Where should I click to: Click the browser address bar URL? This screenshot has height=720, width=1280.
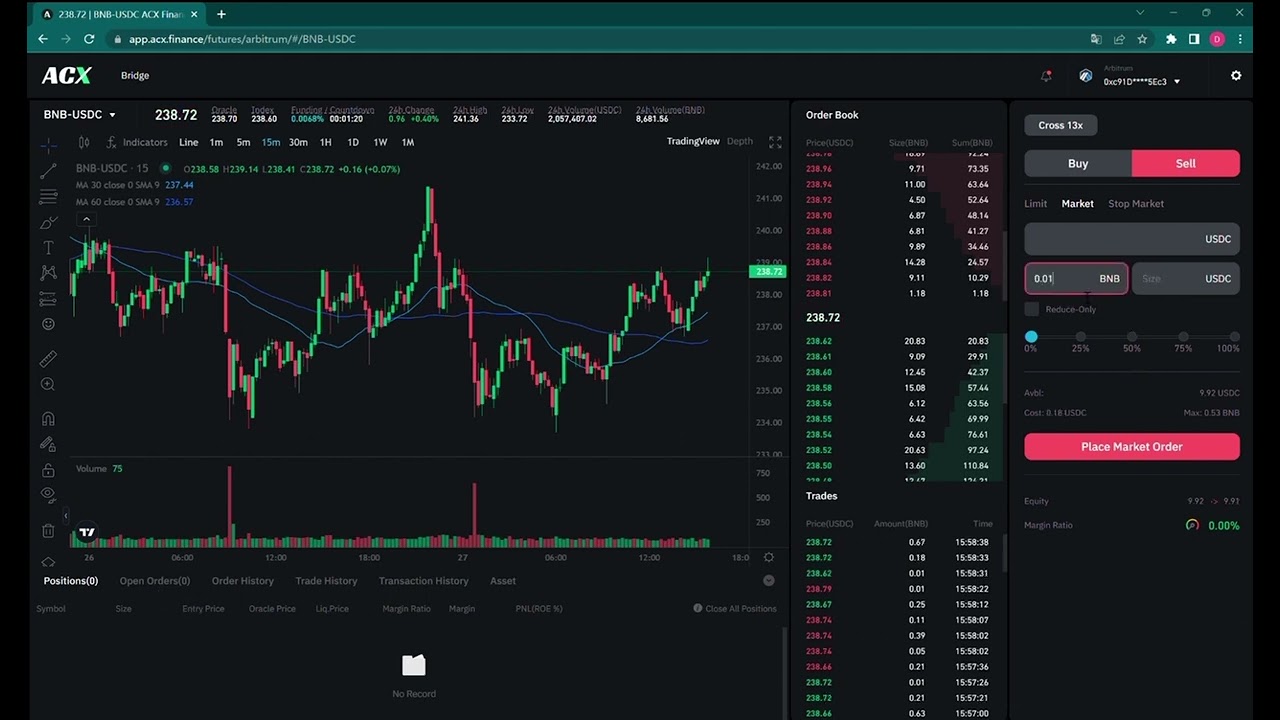(x=242, y=39)
